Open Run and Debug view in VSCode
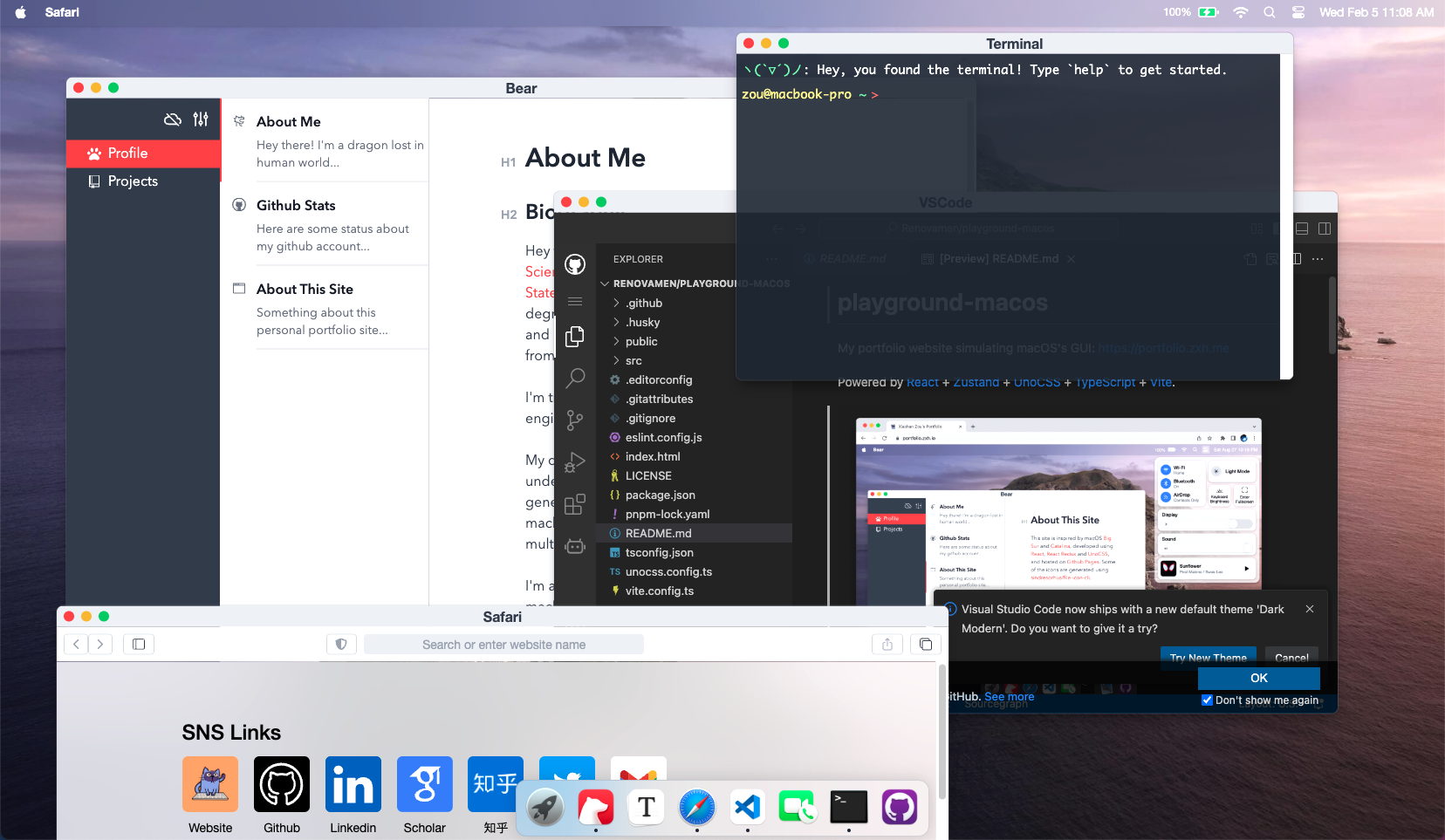This screenshot has height=840, width=1445. [575, 461]
